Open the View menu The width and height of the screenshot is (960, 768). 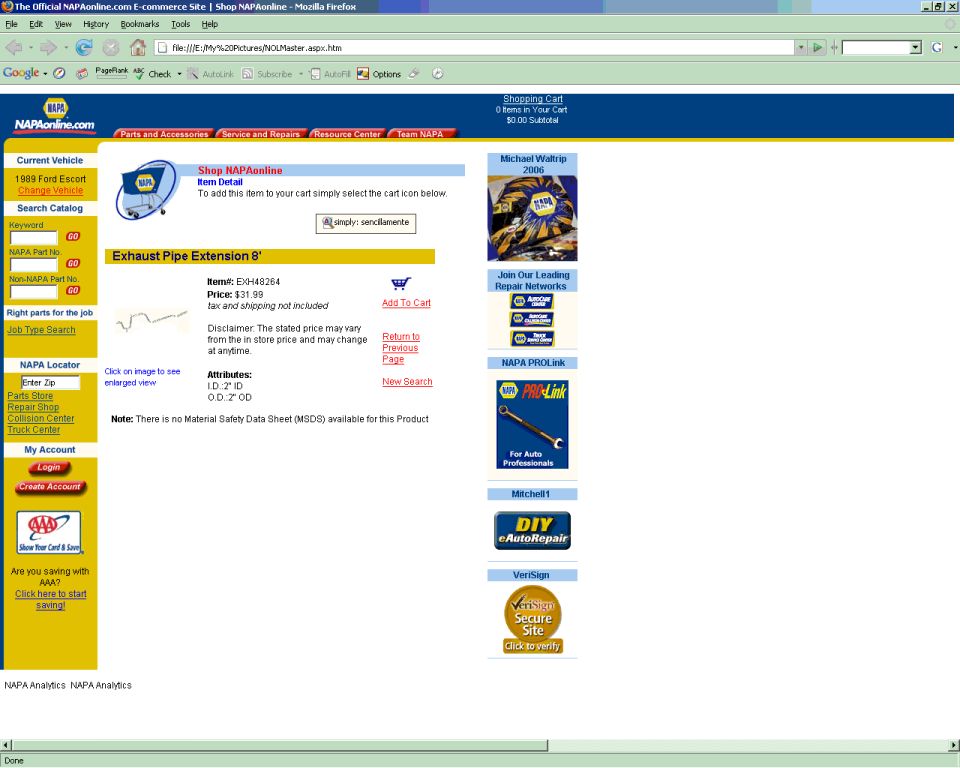point(63,24)
